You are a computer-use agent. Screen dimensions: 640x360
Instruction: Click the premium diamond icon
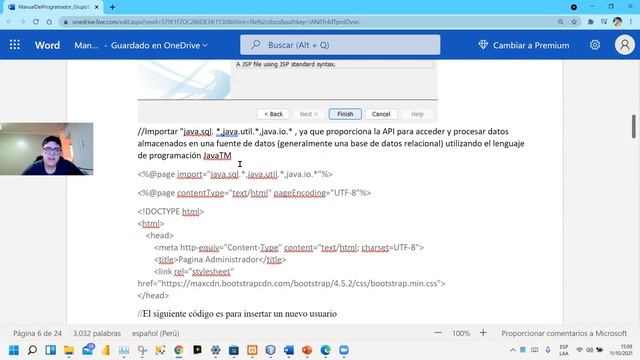click(483, 45)
